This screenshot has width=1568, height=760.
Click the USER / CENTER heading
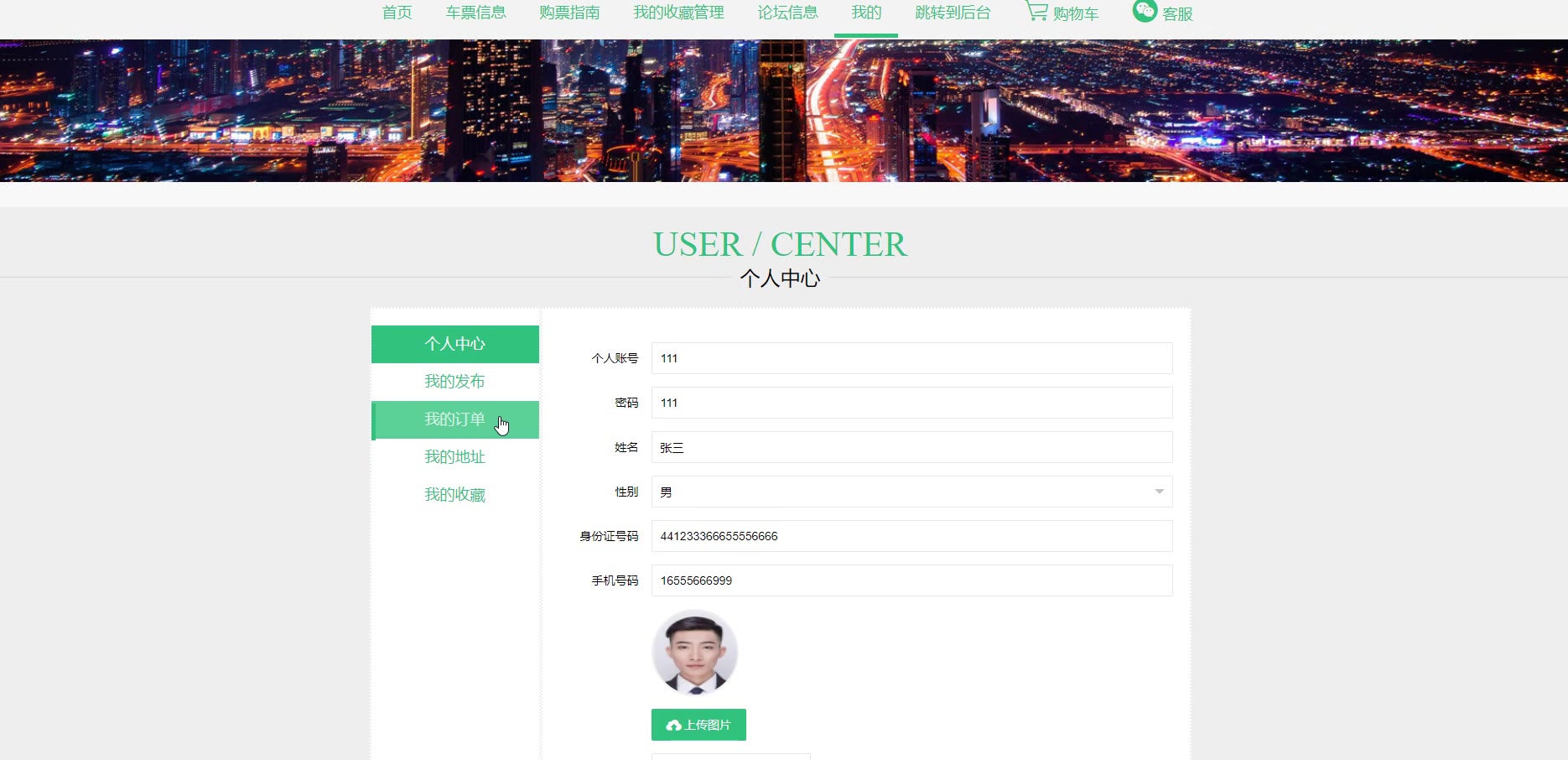[780, 244]
